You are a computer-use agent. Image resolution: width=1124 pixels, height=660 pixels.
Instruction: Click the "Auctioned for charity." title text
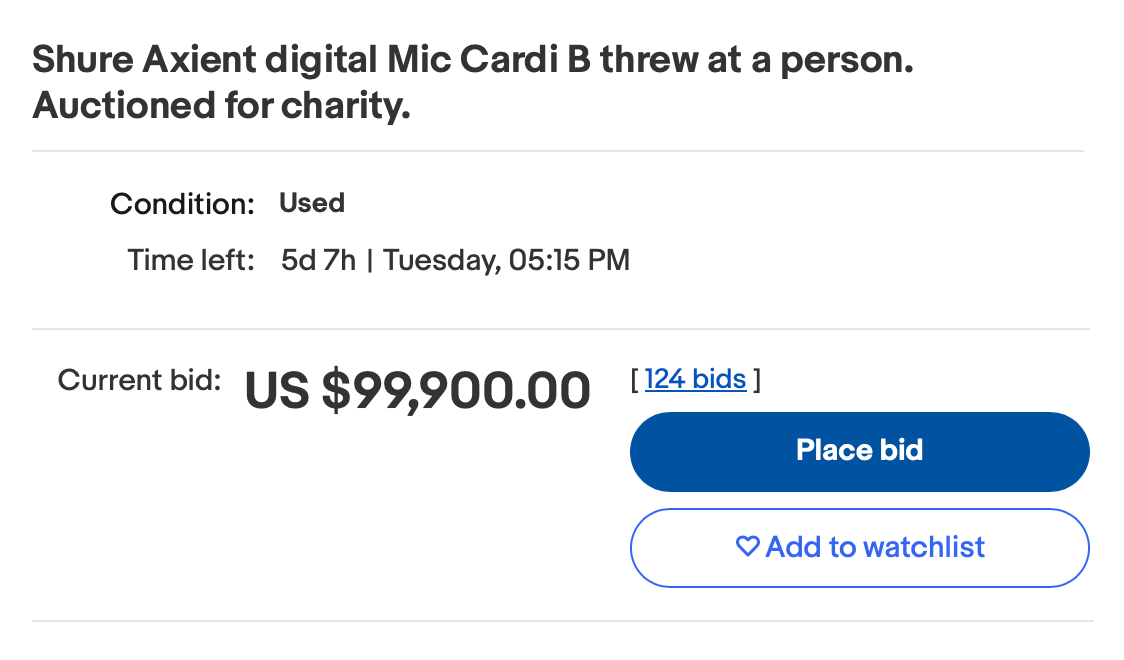[221, 106]
